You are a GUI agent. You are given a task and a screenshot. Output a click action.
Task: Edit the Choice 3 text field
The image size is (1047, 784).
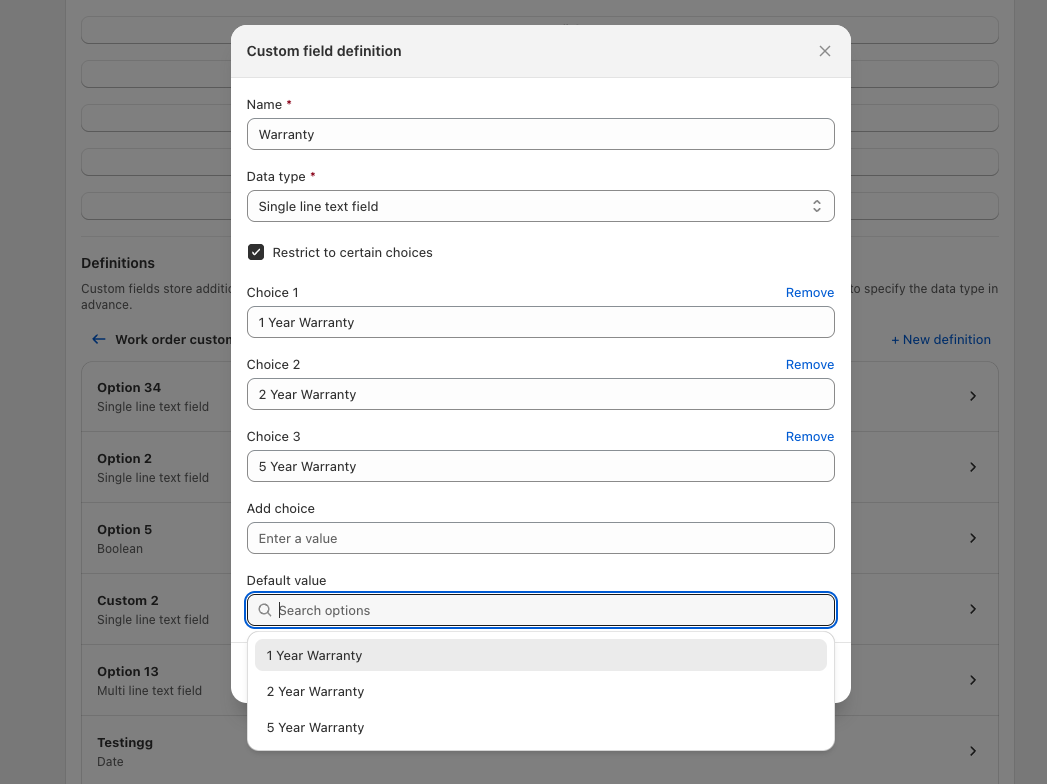(x=540, y=466)
